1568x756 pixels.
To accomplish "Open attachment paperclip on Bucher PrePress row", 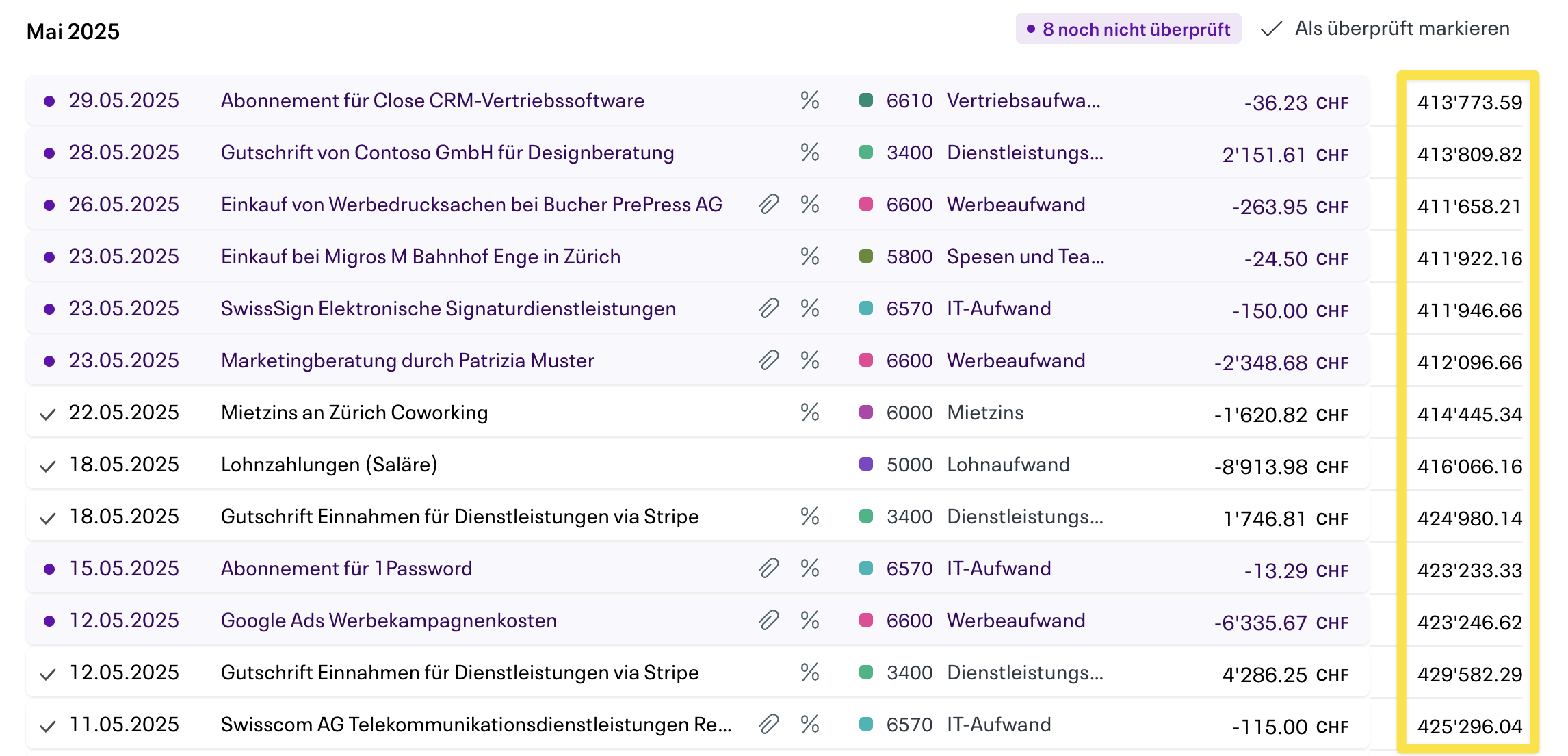I will click(768, 205).
